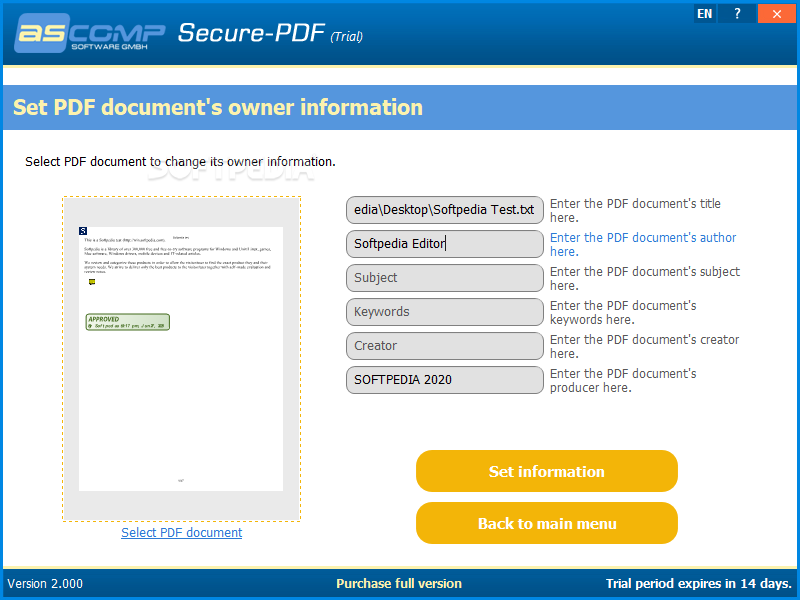Activate the Keywords input field

tap(444, 312)
